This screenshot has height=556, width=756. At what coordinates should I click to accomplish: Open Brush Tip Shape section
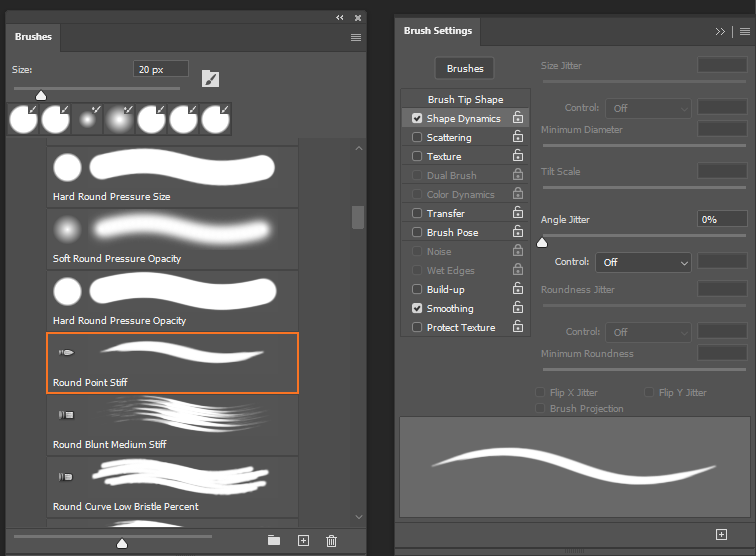click(x=465, y=99)
